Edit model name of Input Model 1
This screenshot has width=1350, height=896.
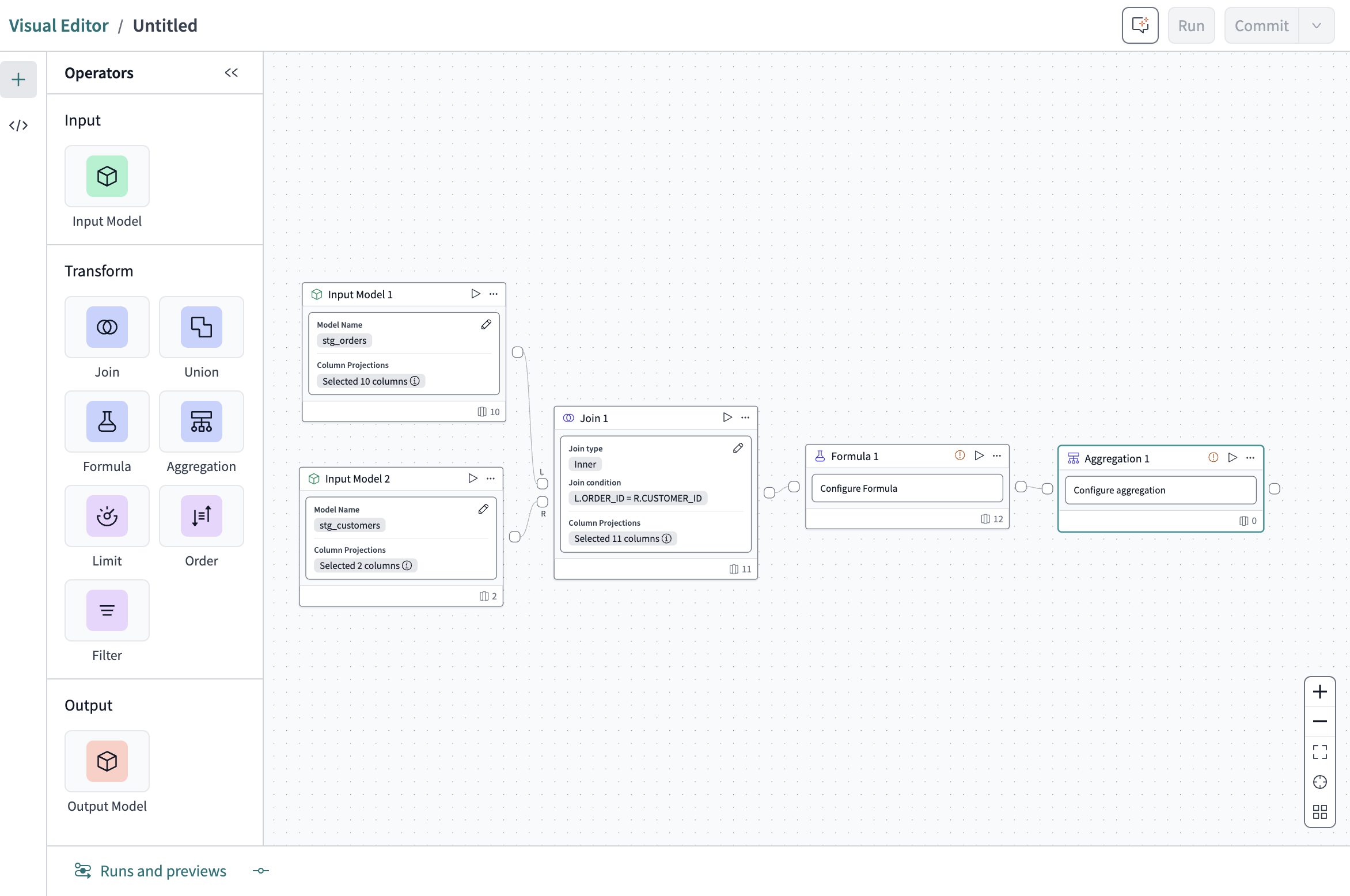pyautogui.click(x=486, y=324)
